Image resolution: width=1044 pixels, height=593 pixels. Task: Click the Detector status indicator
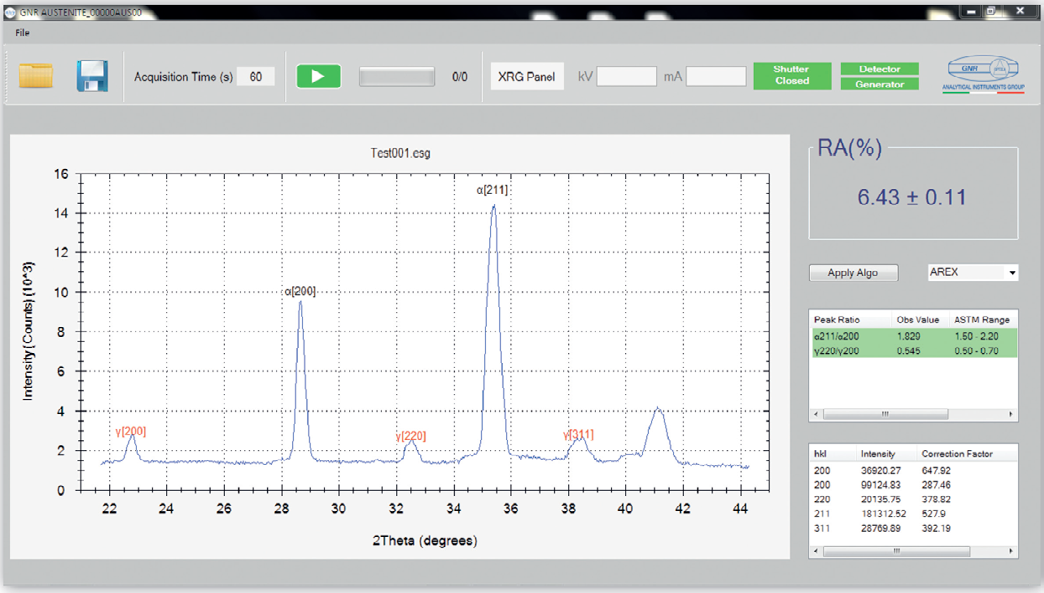click(x=879, y=69)
